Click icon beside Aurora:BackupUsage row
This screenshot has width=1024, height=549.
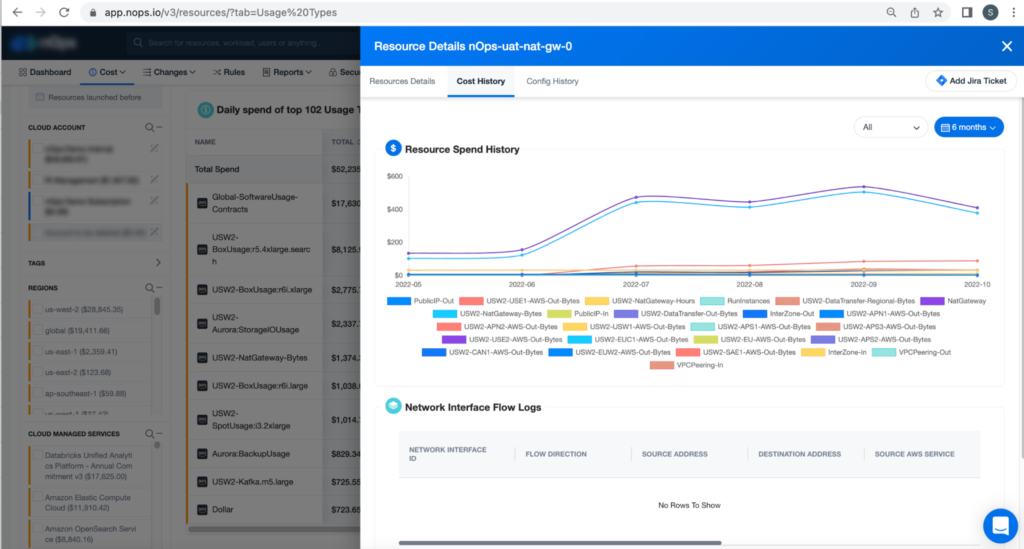pyautogui.click(x=202, y=454)
